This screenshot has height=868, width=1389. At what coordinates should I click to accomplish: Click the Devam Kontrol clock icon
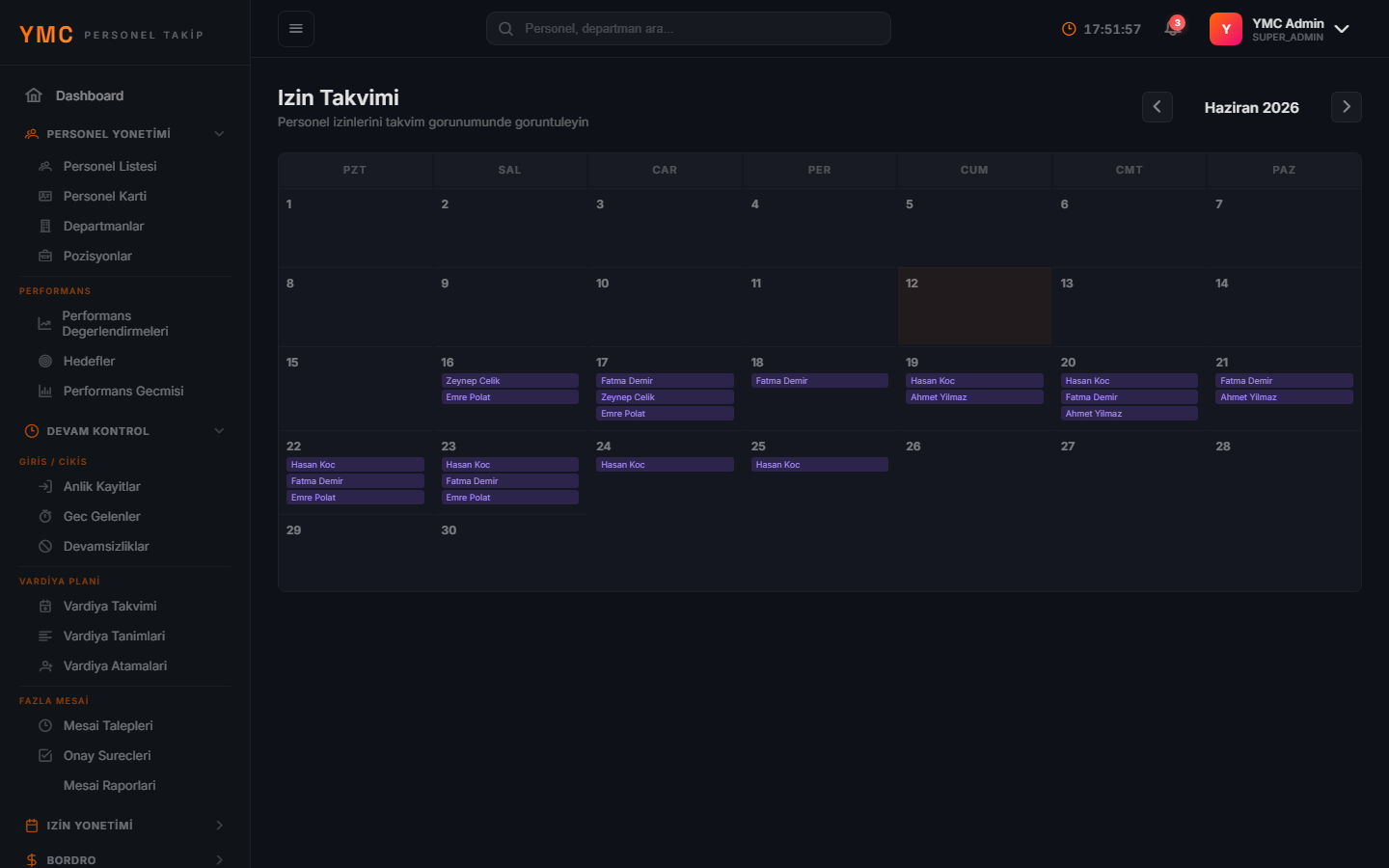tap(32, 431)
